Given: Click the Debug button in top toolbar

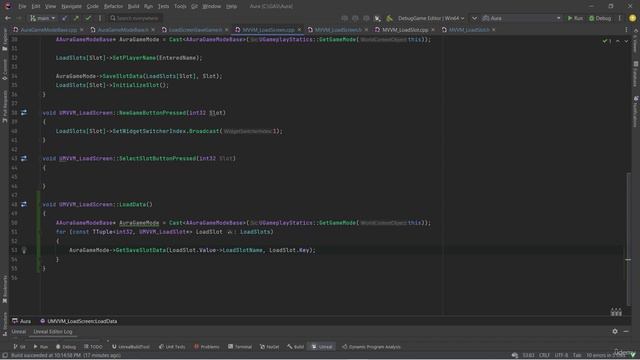Looking at the screenshot, I should point(600,18).
